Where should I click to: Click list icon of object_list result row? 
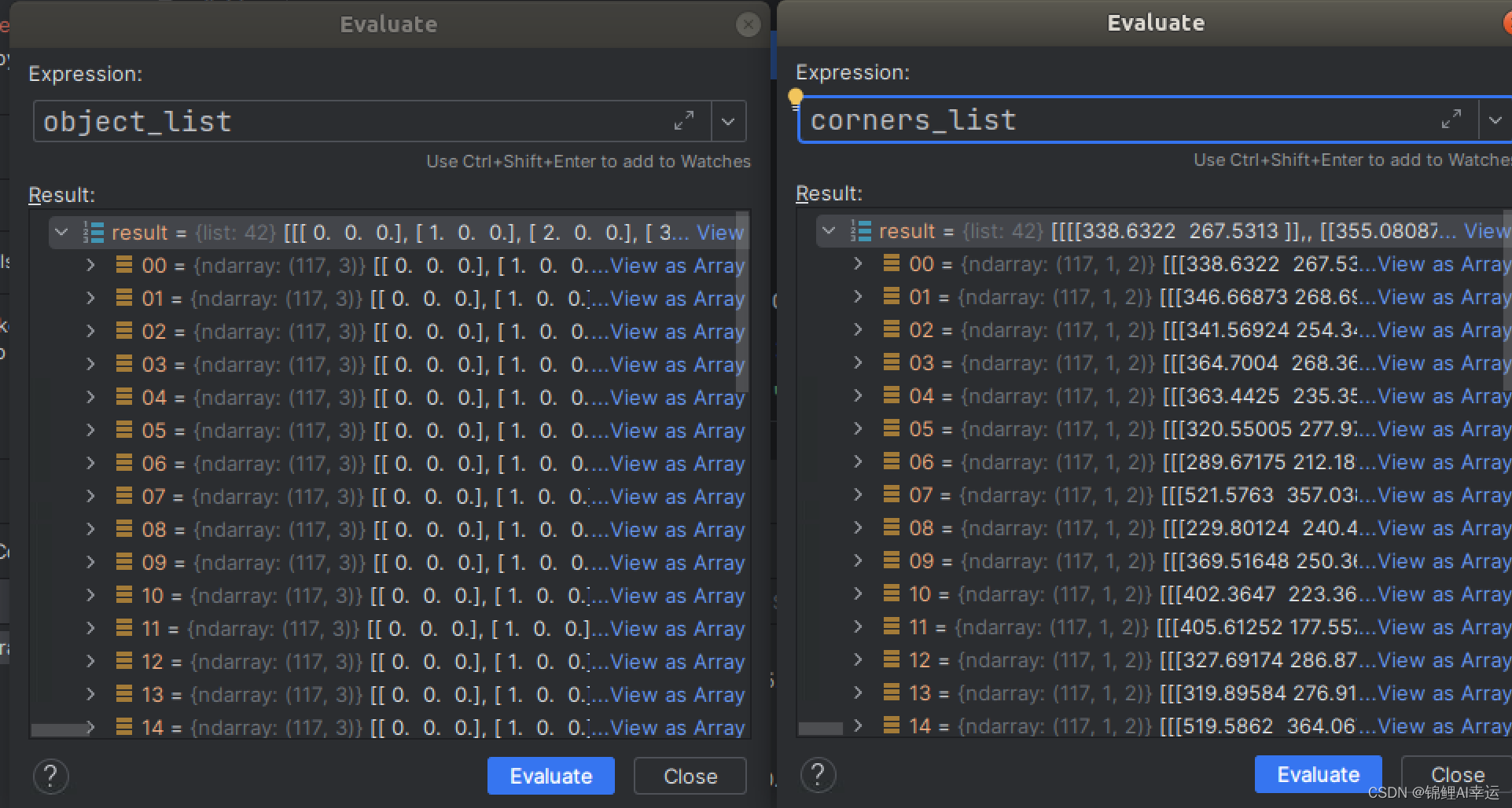(x=94, y=233)
